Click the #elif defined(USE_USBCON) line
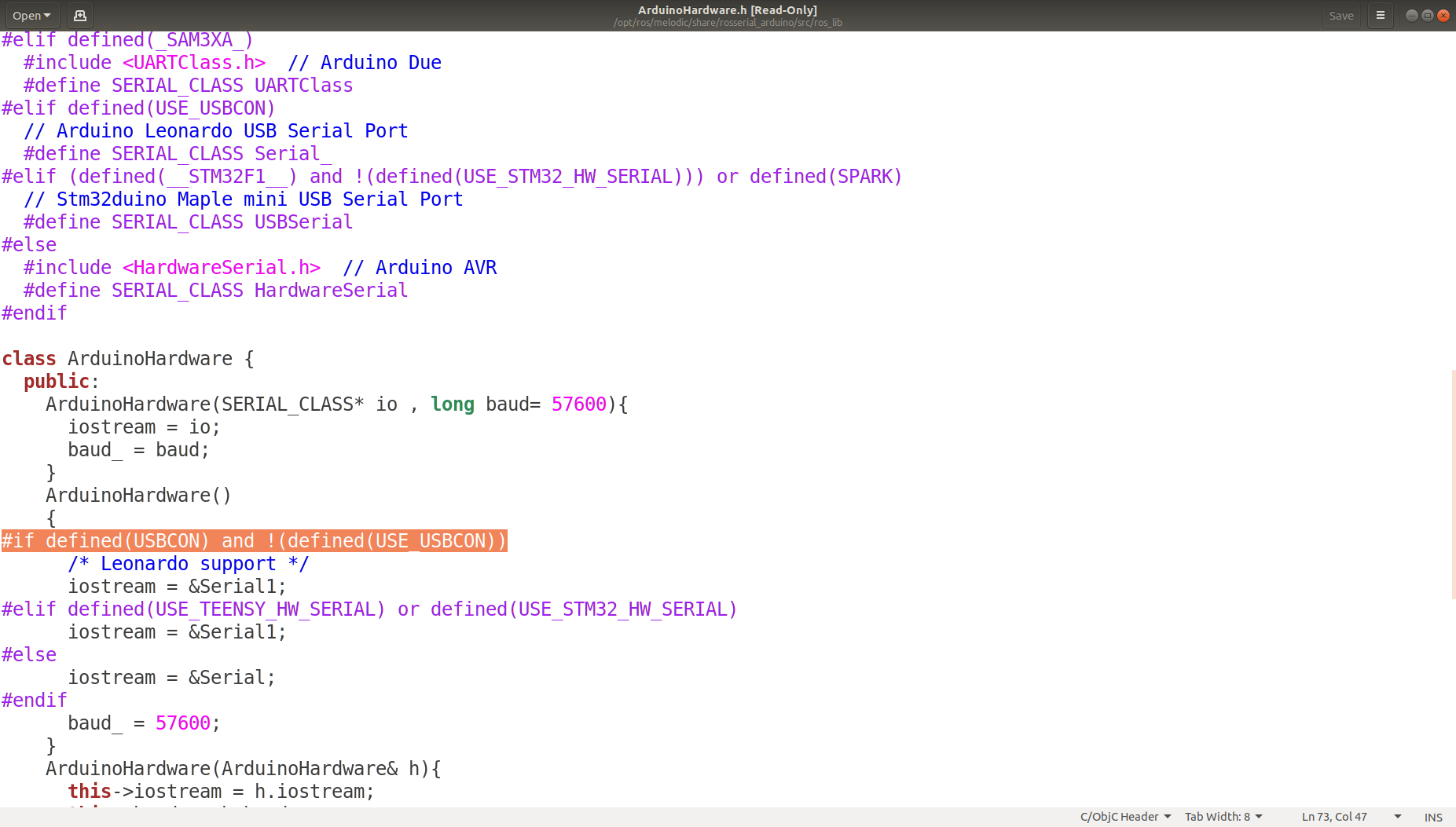Viewport: 1456px width, 827px height. pyautogui.click(x=138, y=108)
